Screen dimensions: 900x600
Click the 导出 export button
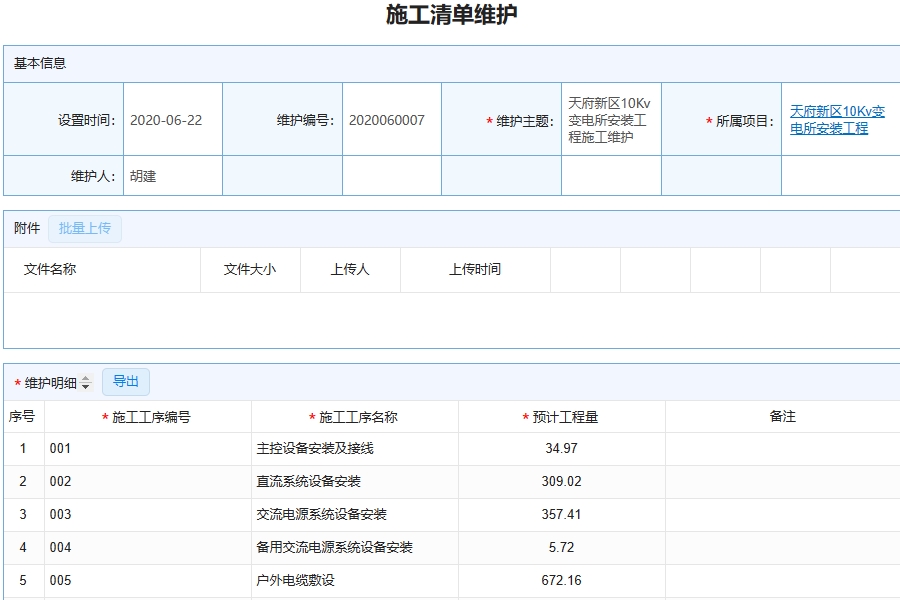tap(126, 381)
